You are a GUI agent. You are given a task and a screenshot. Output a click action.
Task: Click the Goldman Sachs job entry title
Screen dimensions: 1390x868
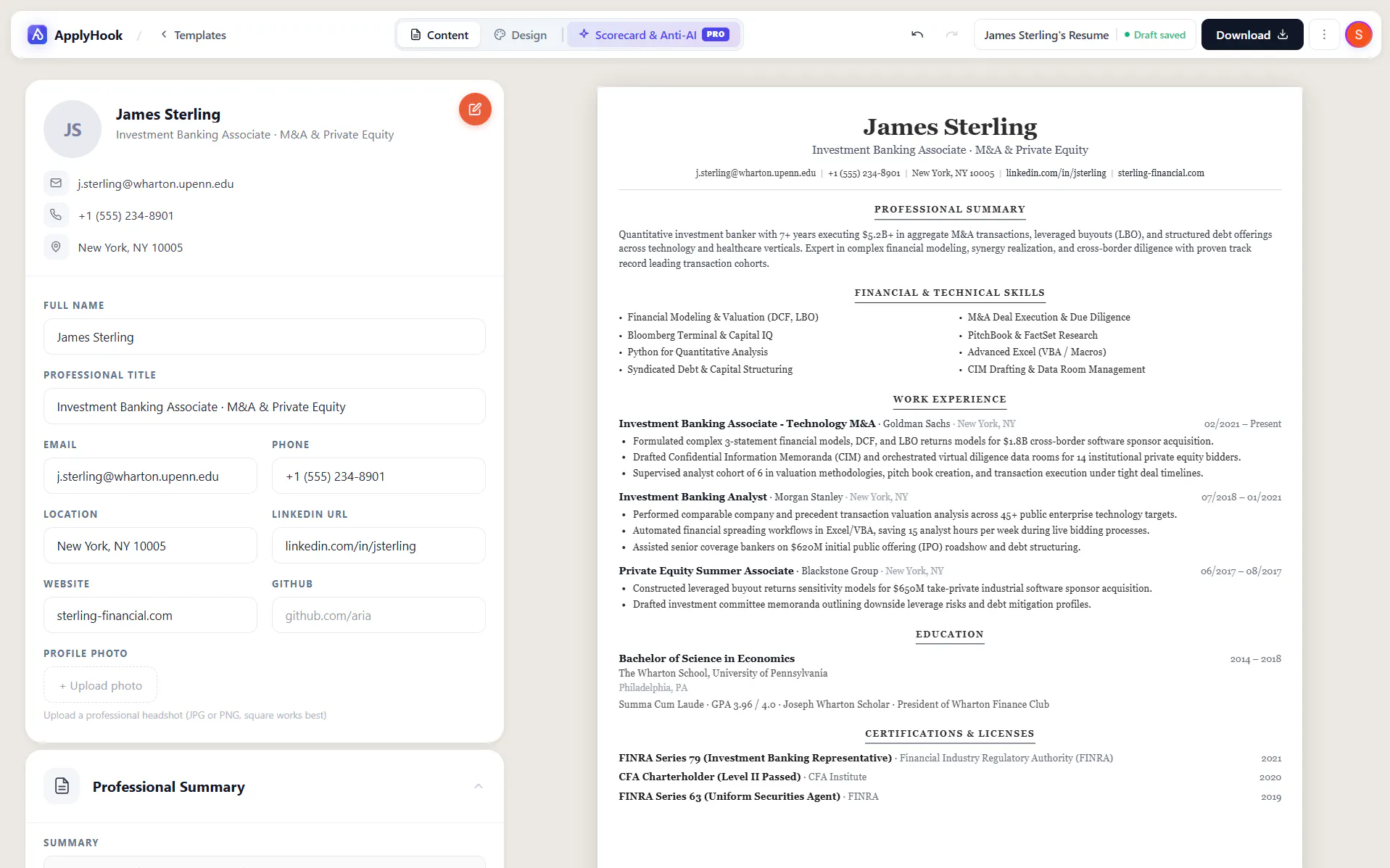tap(747, 424)
